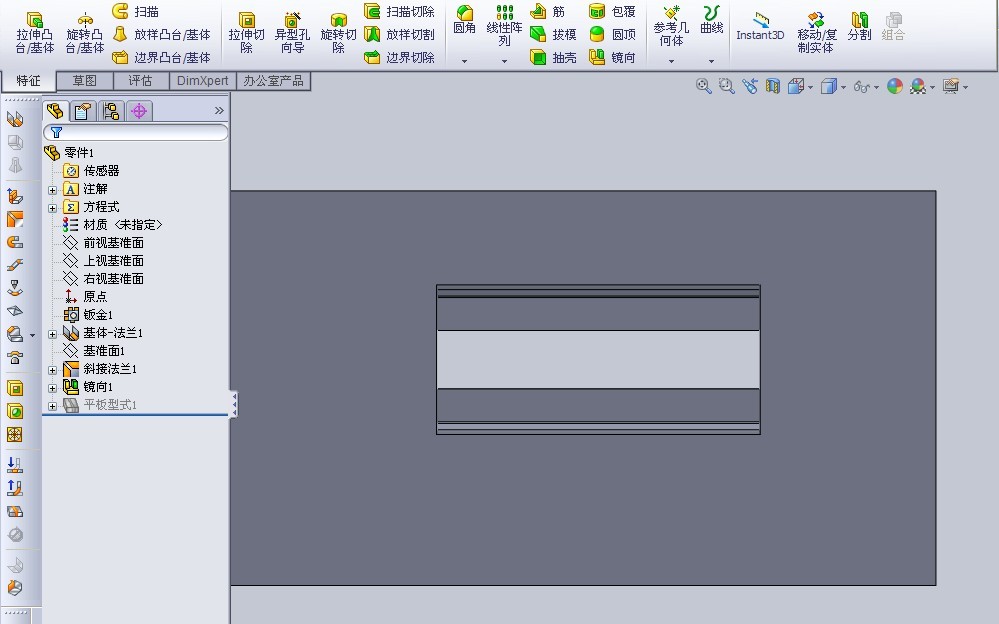Select the Edge Flange tool in left toolbar
The width and height of the screenshot is (999, 624).
click(x=15, y=196)
